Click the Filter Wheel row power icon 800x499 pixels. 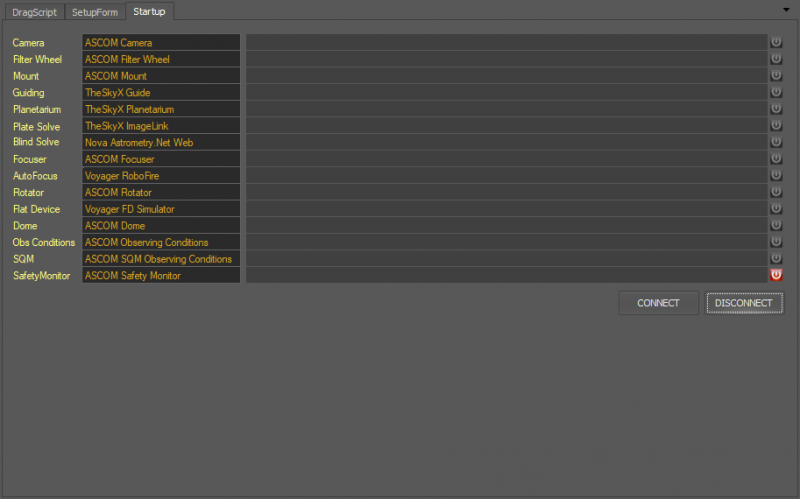[776, 59]
